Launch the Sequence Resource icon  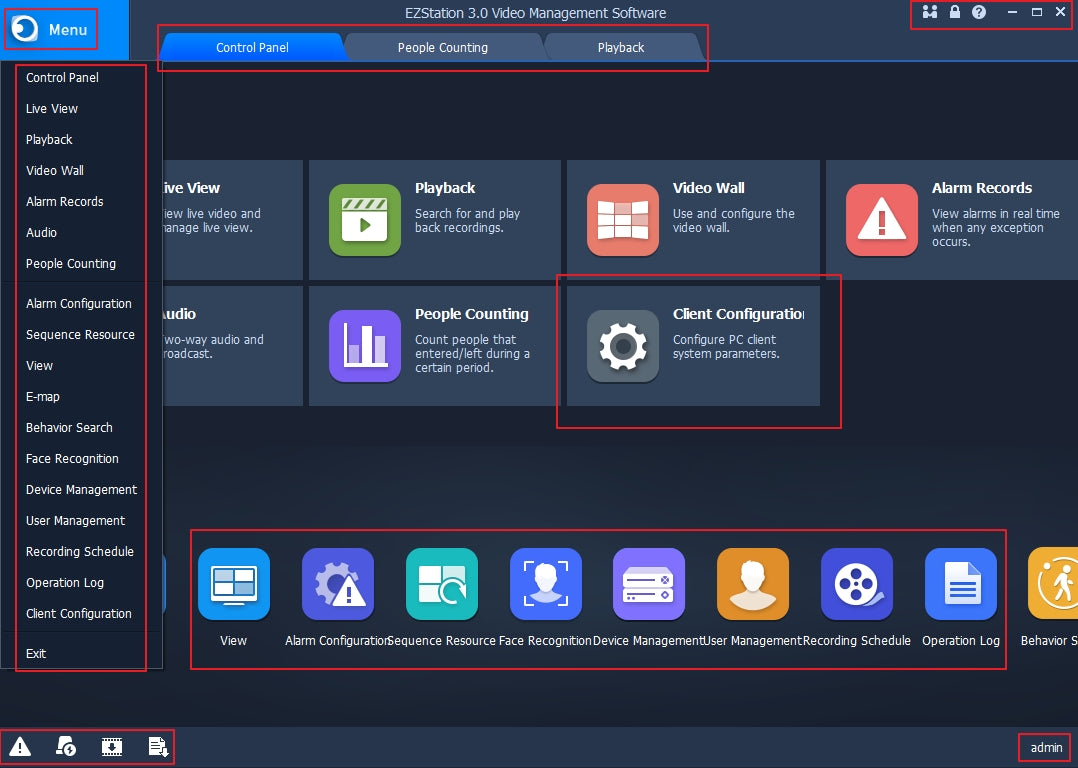tap(441, 584)
